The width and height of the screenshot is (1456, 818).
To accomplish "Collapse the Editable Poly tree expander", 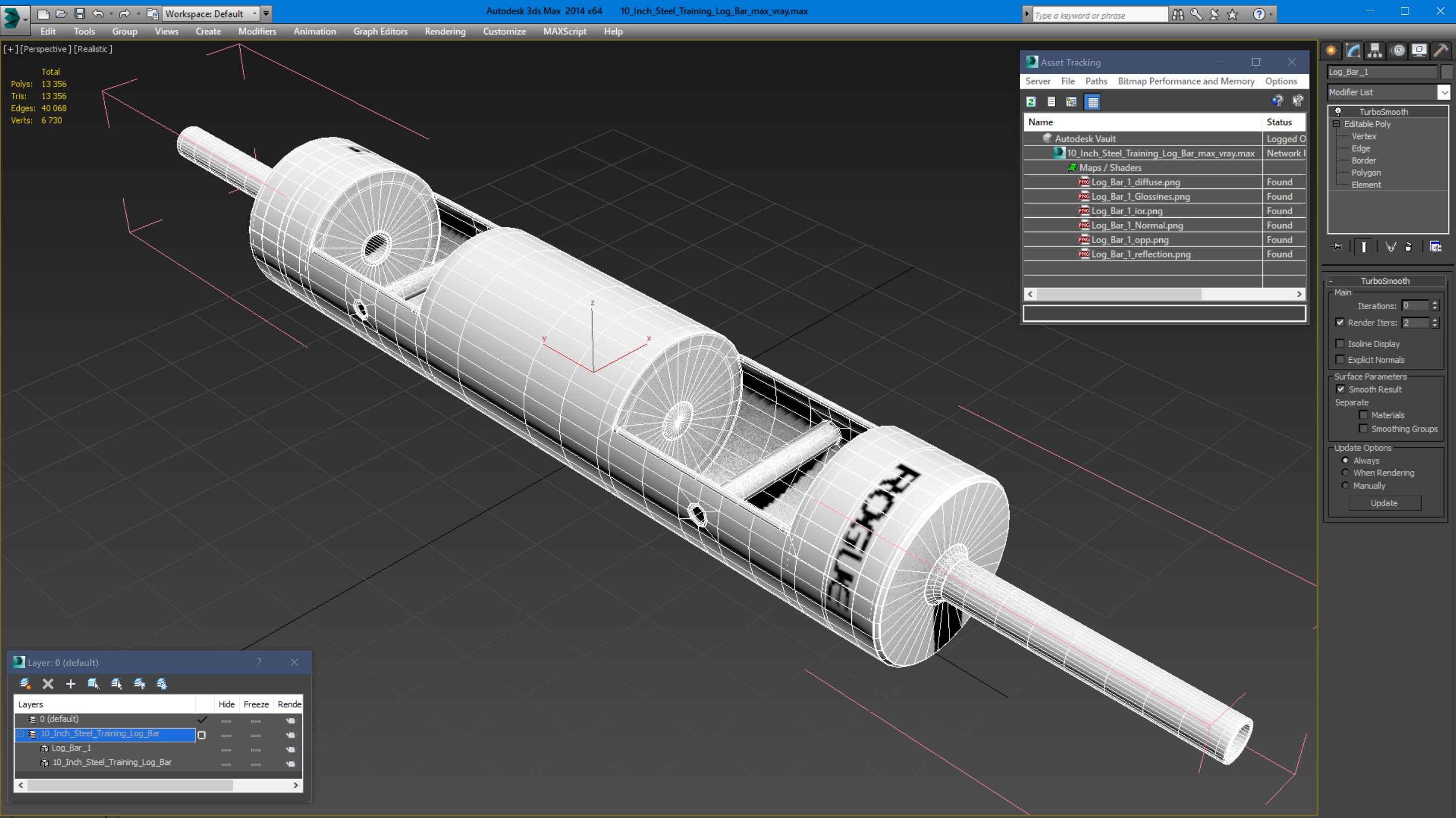I will coord(1336,124).
